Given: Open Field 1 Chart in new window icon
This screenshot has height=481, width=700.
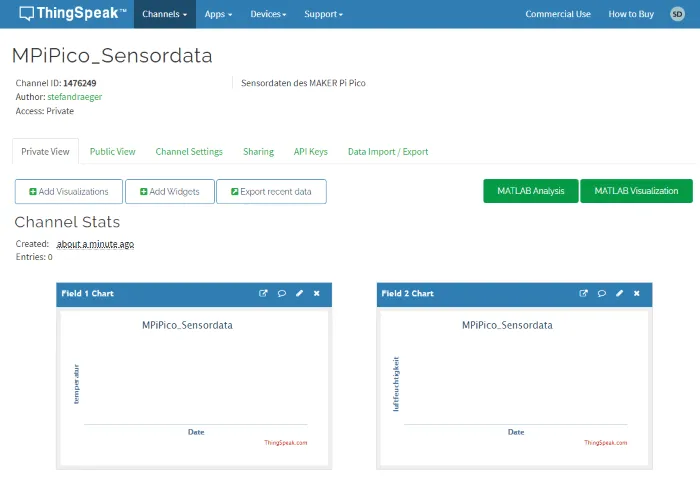Looking at the screenshot, I should pyautogui.click(x=263, y=294).
